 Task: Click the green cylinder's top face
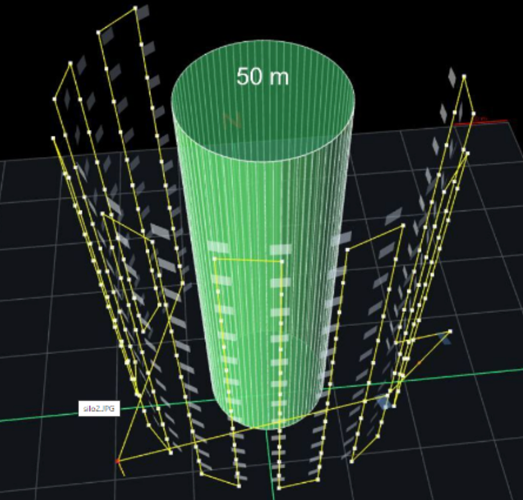pyautogui.click(x=263, y=99)
